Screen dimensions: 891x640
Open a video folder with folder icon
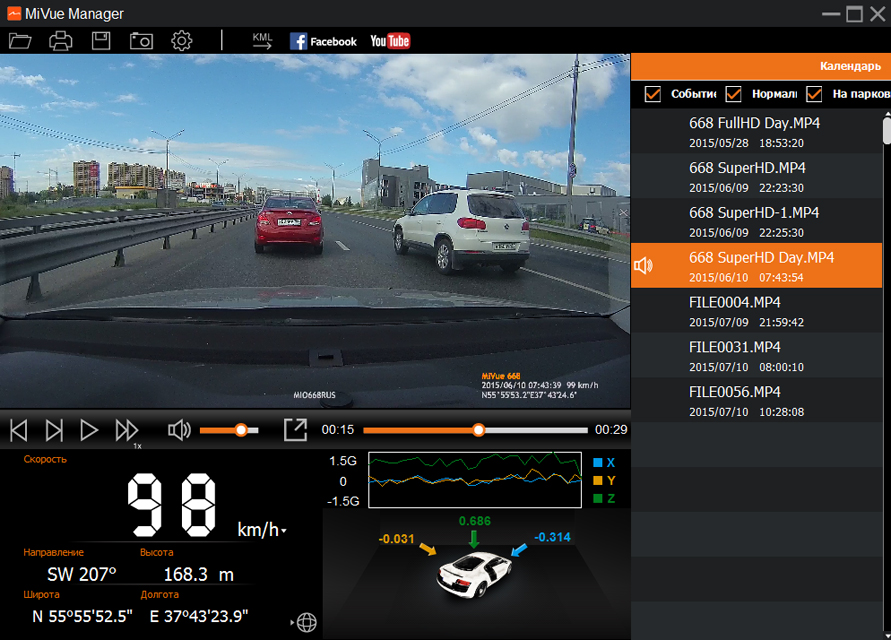[20, 41]
